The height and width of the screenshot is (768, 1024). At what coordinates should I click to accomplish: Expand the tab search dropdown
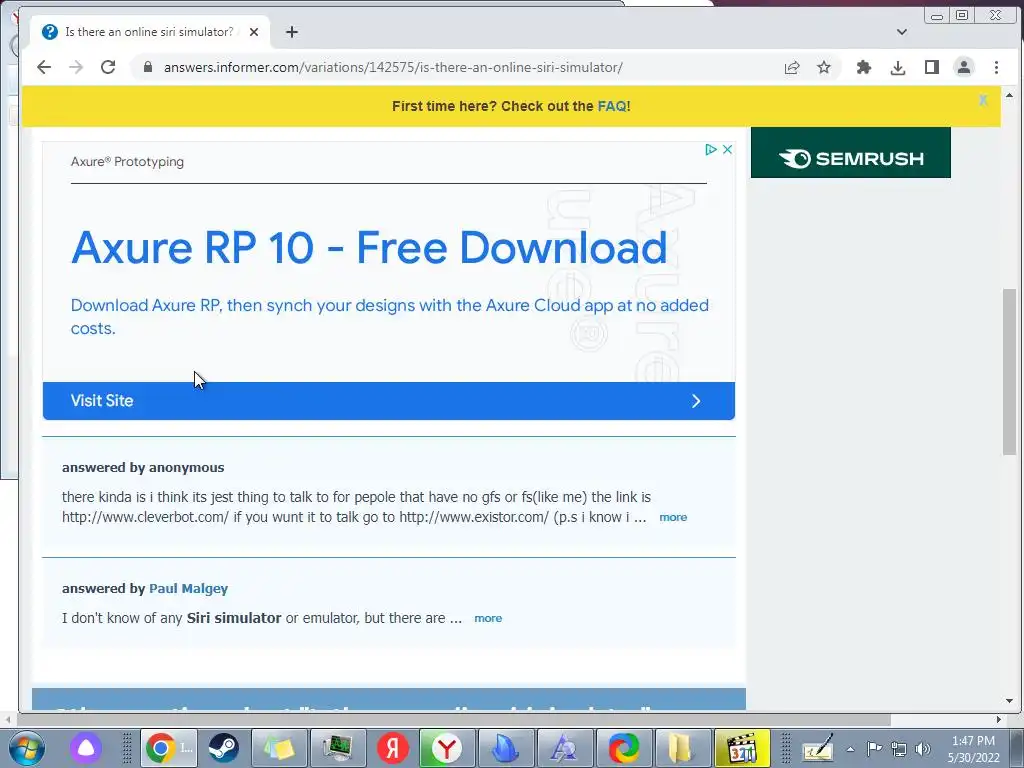click(x=902, y=32)
